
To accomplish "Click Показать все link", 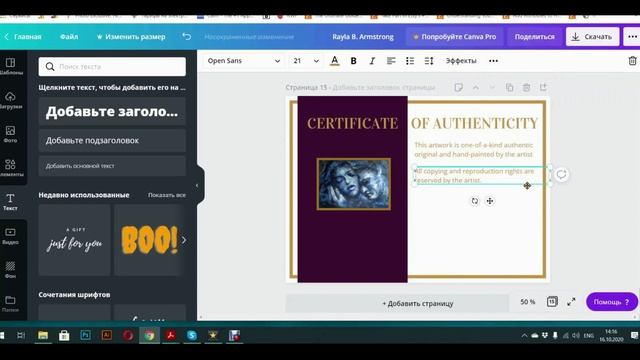I will pos(167,195).
